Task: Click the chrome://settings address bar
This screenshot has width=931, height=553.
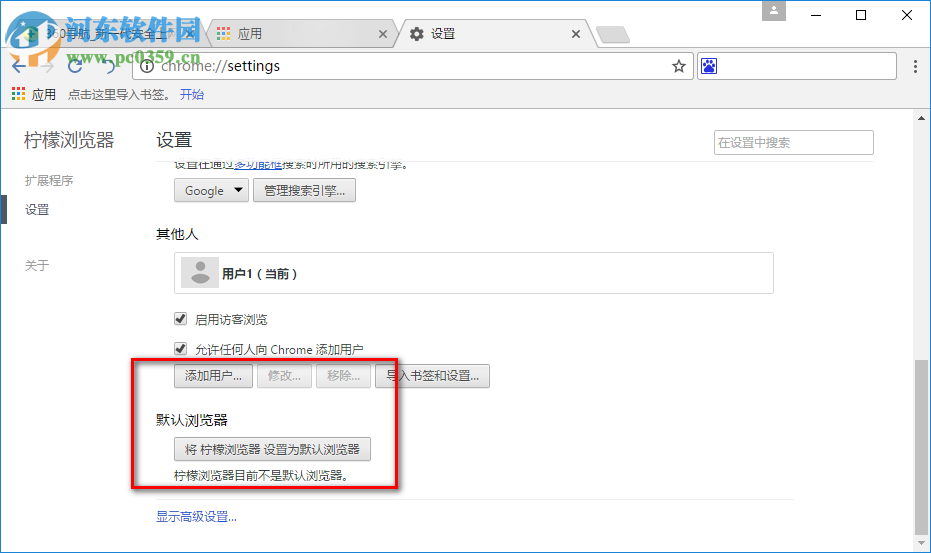Action: pyautogui.click(x=413, y=66)
